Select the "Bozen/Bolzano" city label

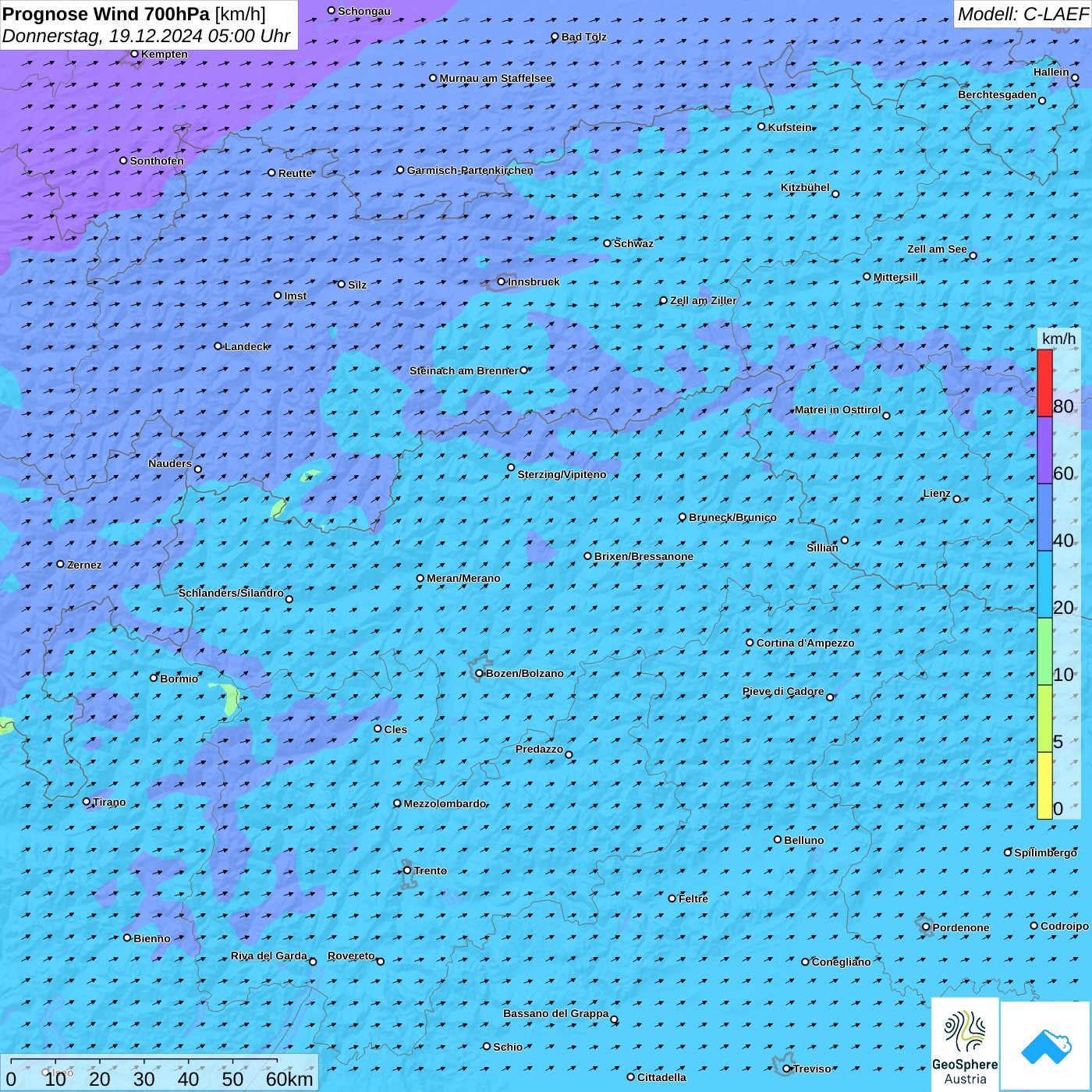pos(524,673)
